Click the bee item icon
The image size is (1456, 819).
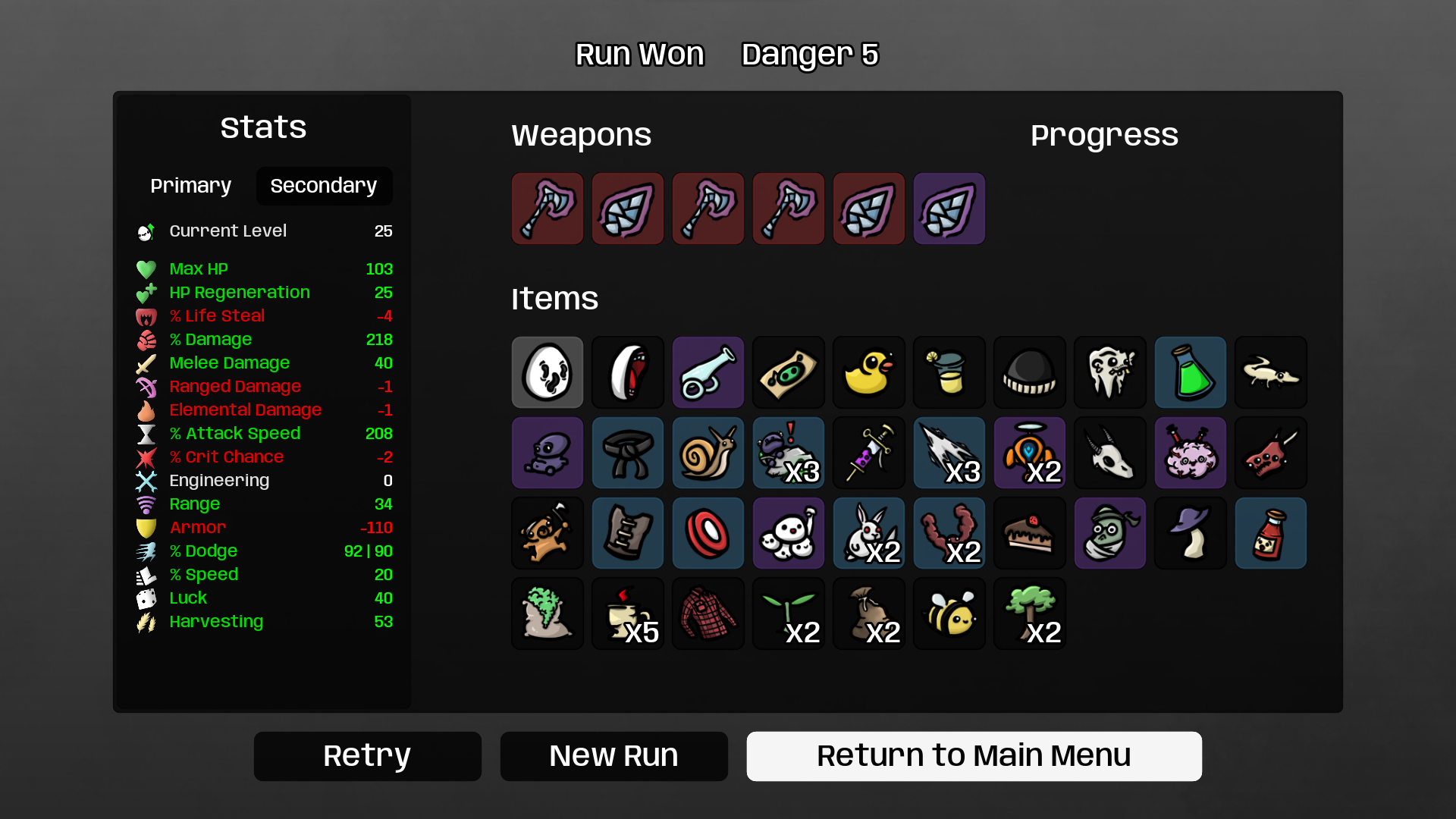coord(949,613)
